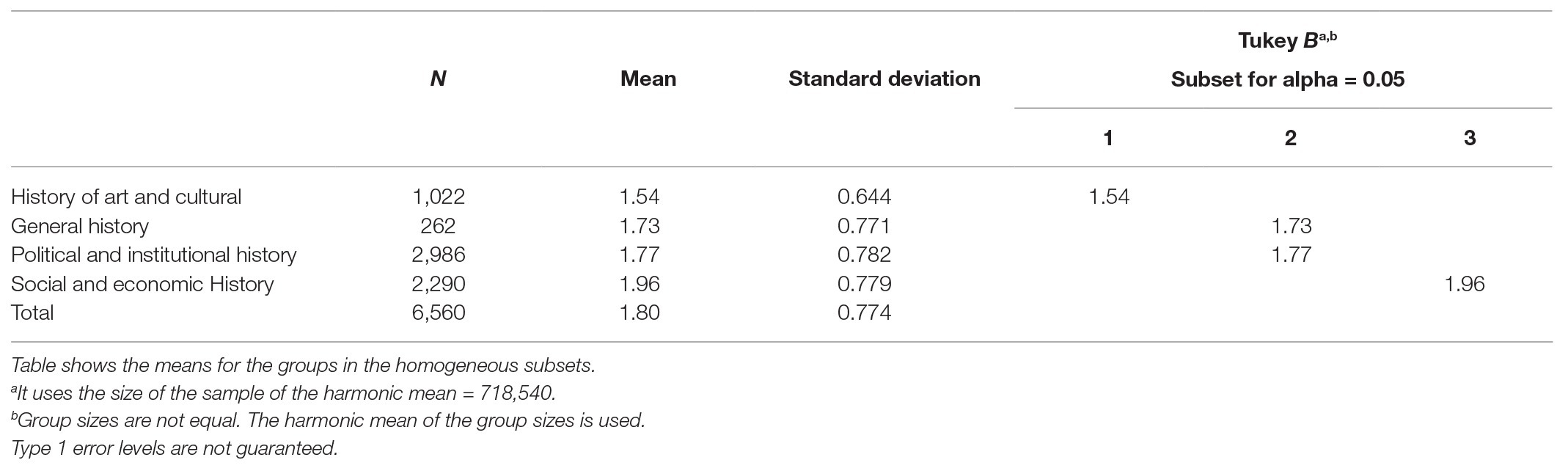Click the 'N' column header
This screenshot has width=1568, height=471.
pos(438,78)
